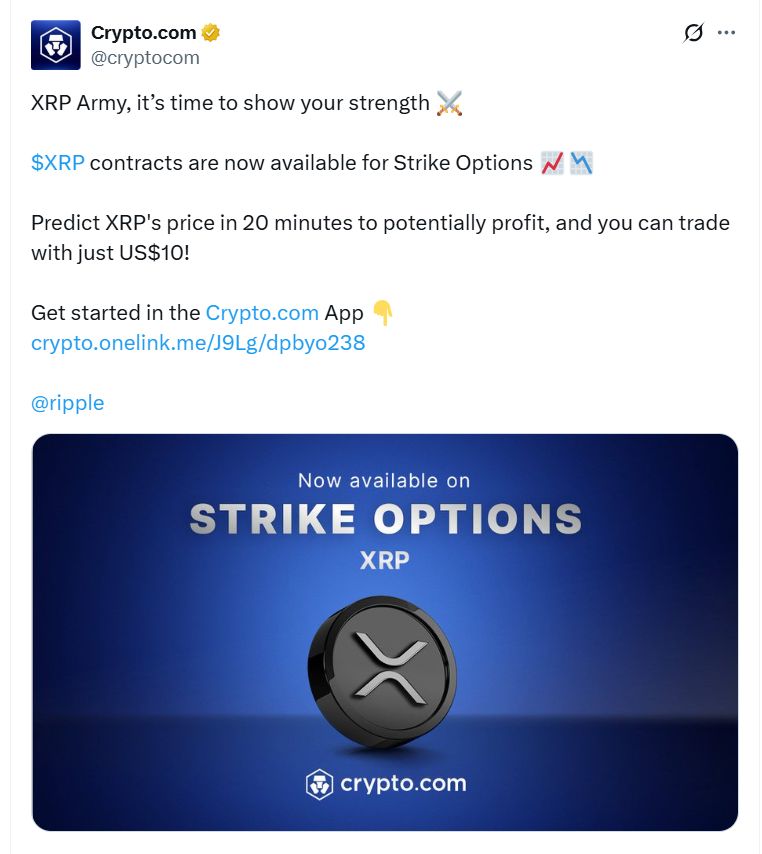
Task: Click the Grok slashed-circle icon
Action: pos(693,33)
